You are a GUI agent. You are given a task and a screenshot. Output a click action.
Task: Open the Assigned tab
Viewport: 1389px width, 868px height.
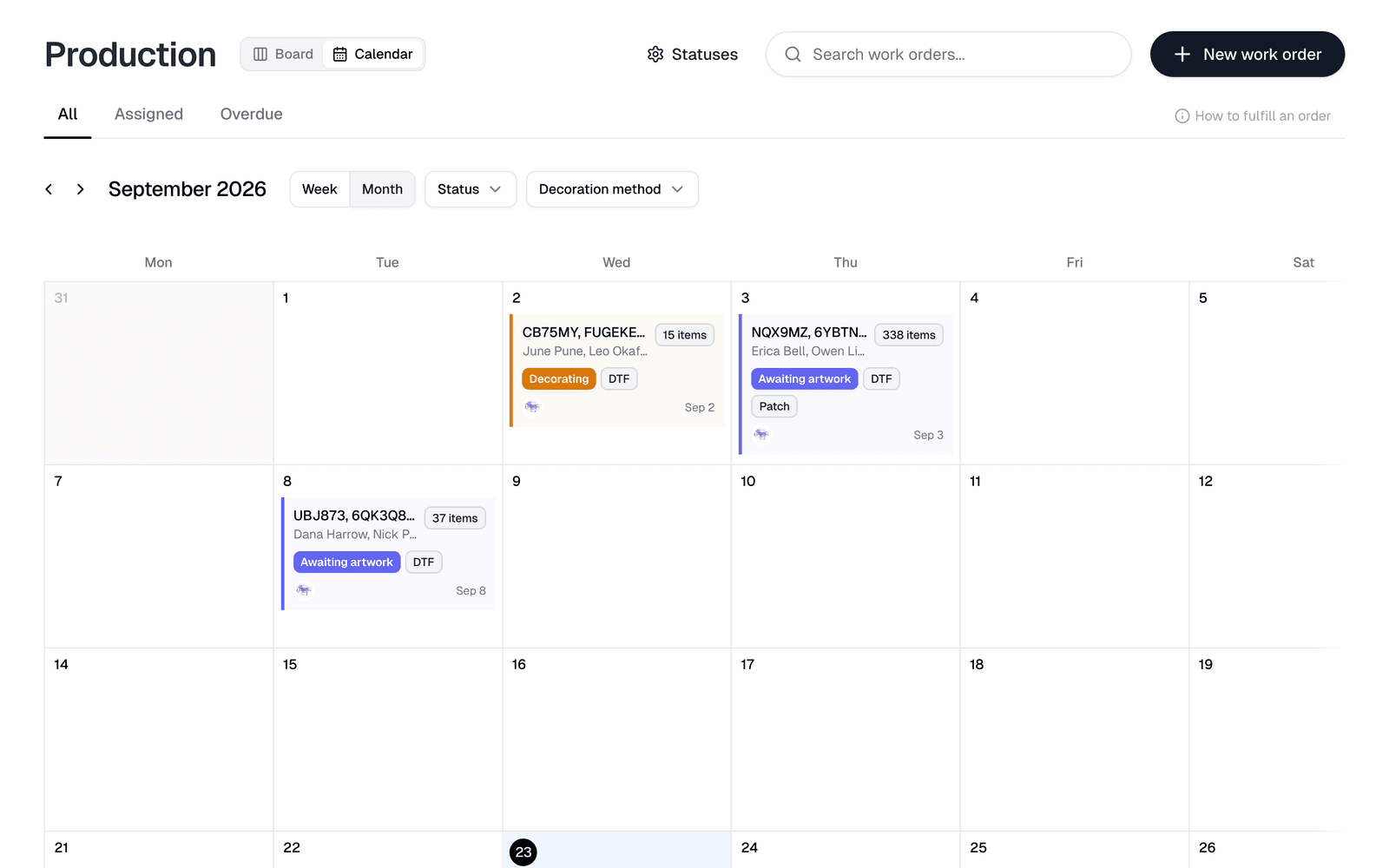coord(148,115)
